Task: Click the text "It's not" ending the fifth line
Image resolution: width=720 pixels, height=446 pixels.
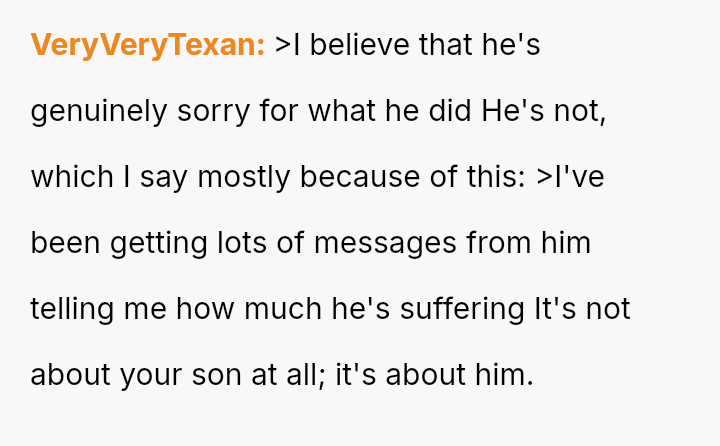Action: (582, 309)
